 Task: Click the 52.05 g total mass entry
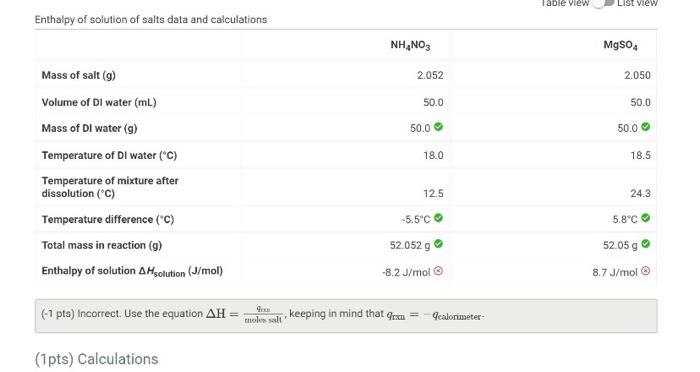click(x=620, y=245)
